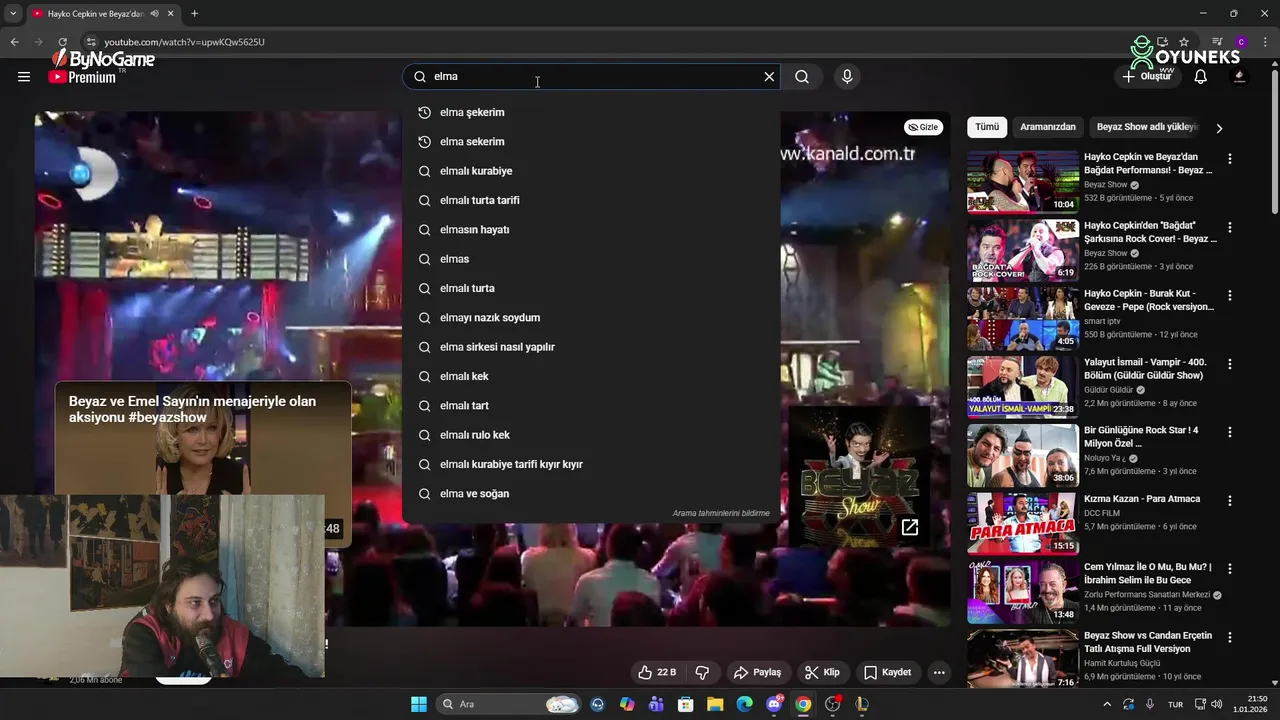The height and width of the screenshot is (720, 1280).
Task: Open options for Kızma Kazan Para Atmaca
Action: click(1230, 500)
